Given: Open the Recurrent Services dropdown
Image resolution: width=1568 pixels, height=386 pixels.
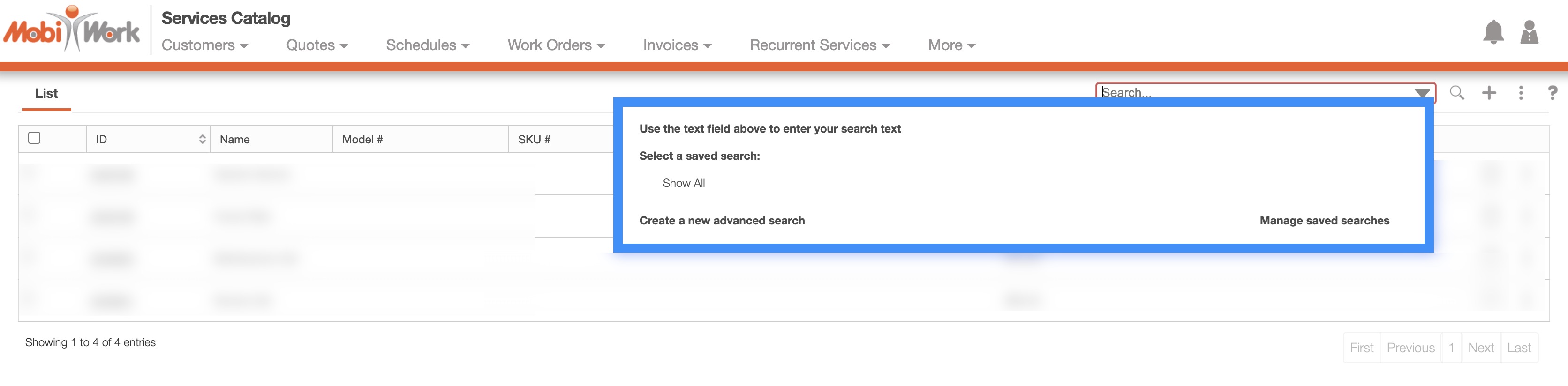Looking at the screenshot, I should point(819,45).
